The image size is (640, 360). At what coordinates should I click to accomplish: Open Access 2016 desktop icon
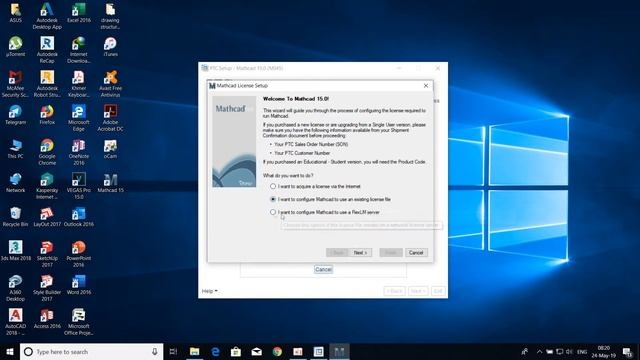point(47,318)
